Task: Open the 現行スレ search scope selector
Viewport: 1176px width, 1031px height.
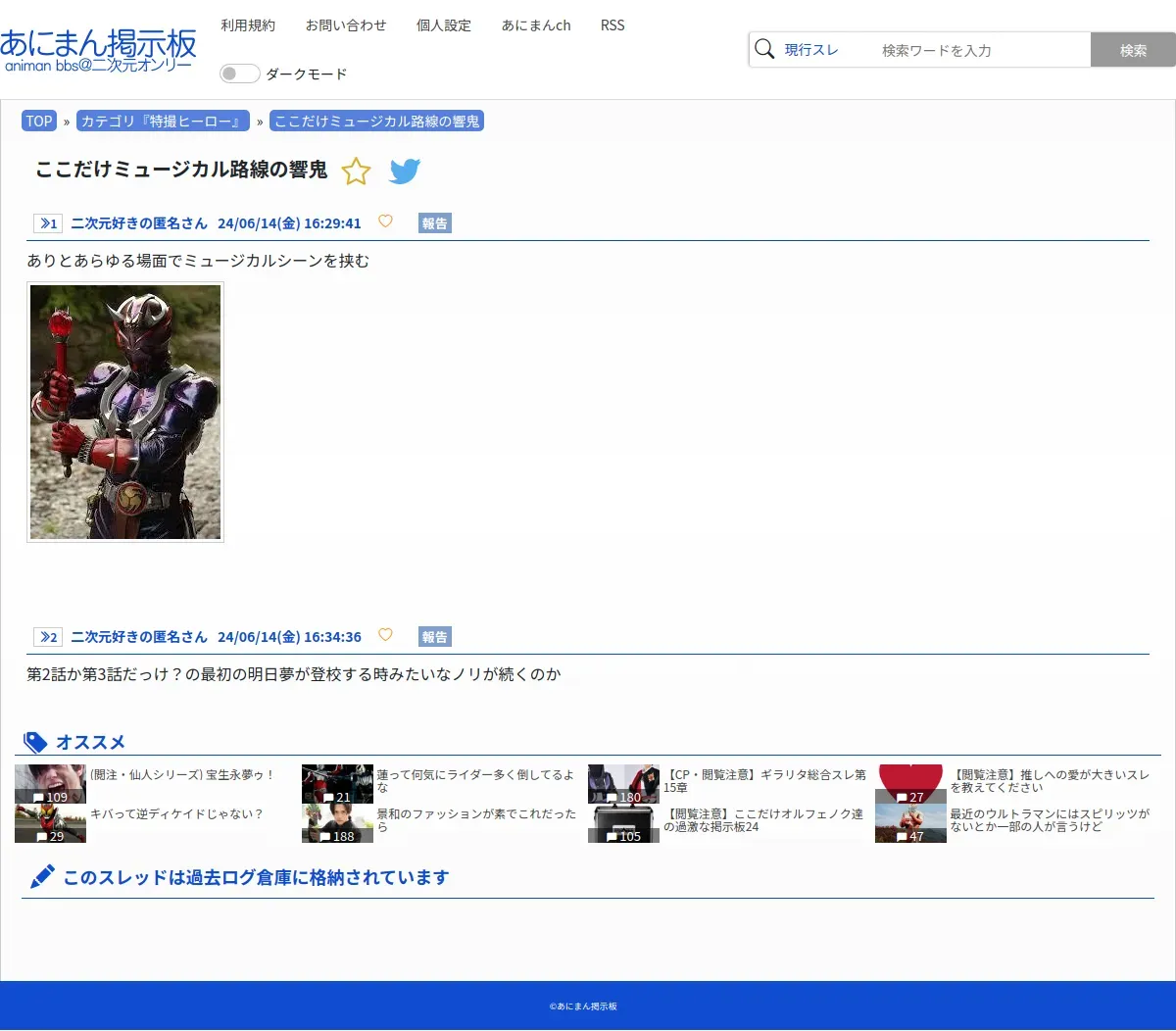Action: click(811, 50)
